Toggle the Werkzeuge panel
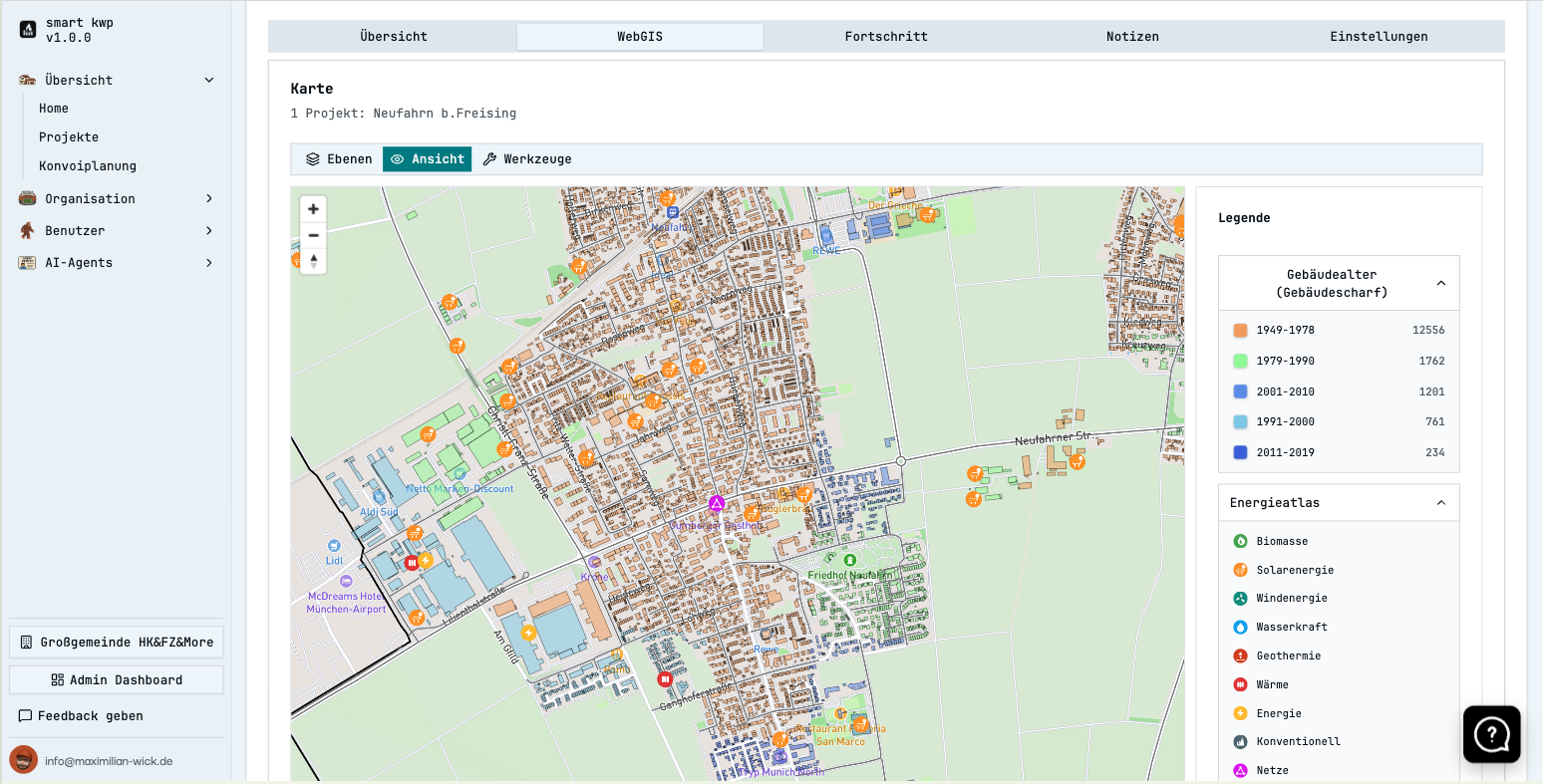The height and width of the screenshot is (784, 1543). [527, 158]
